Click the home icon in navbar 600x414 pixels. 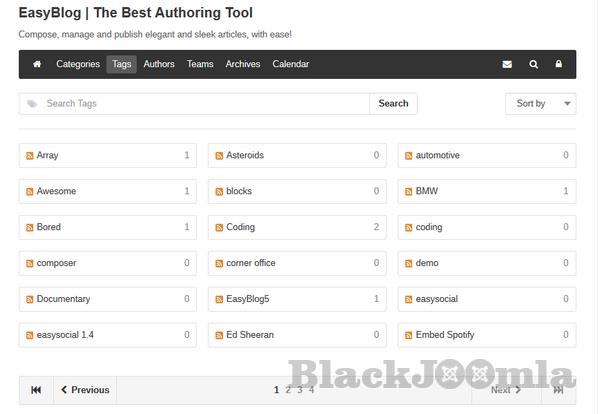pyautogui.click(x=37, y=64)
